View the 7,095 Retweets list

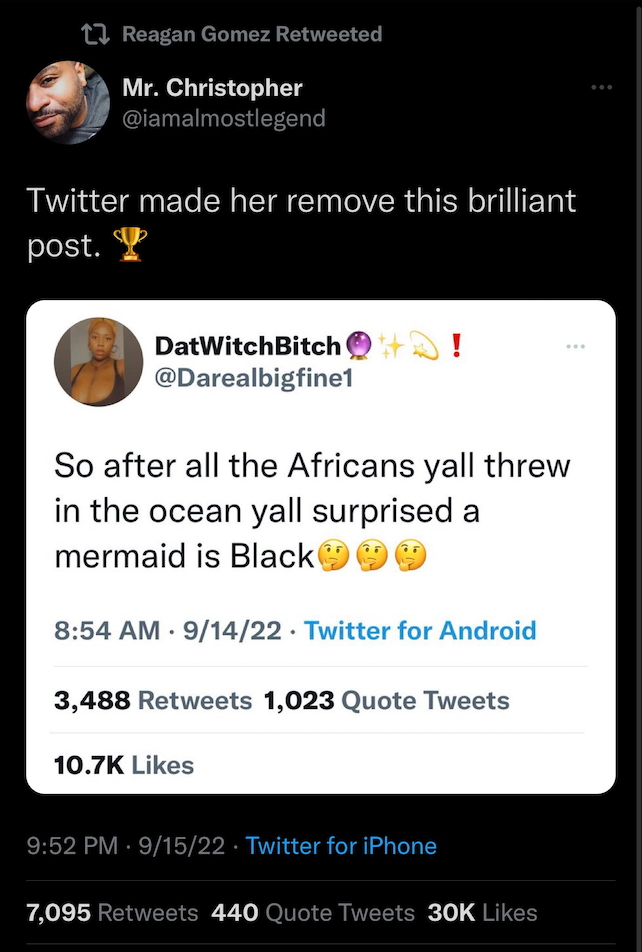[x=112, y=913]
